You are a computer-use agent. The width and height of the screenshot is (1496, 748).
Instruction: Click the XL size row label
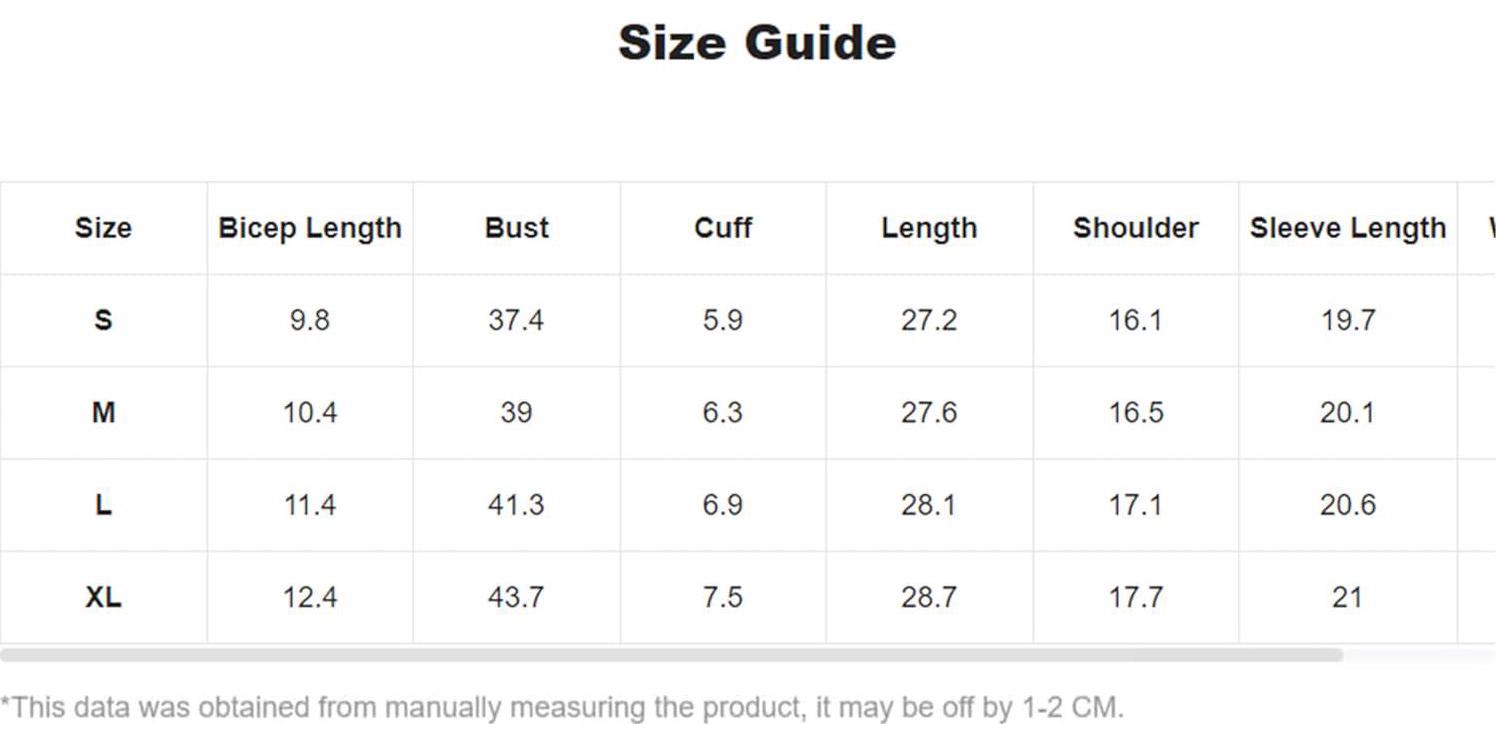click(x=103, y=598)
